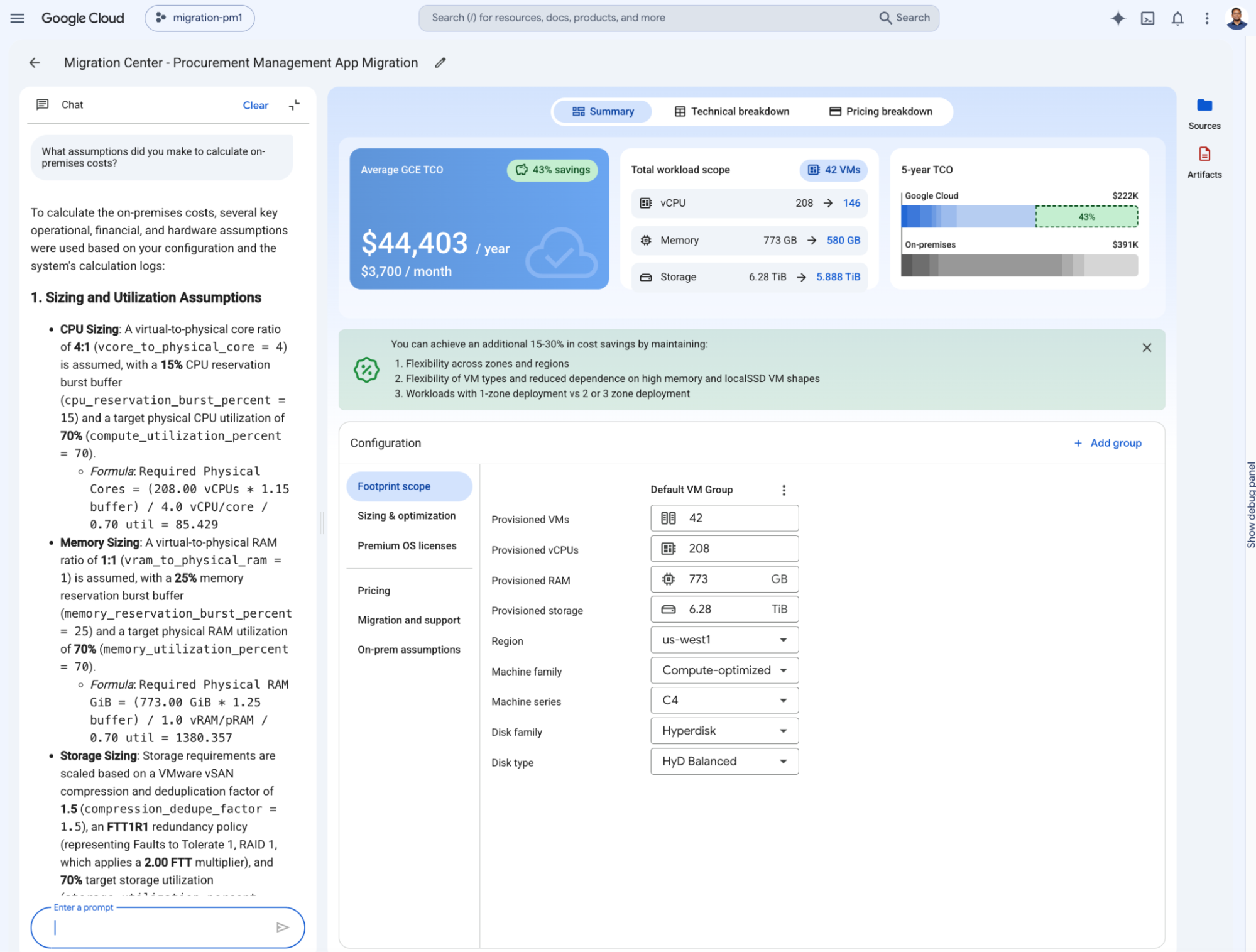Image resolution: width=1256 pixels, height=952 pixels.
Task: Edit the Provisioned vCPUs field
Action: point(724,549)
